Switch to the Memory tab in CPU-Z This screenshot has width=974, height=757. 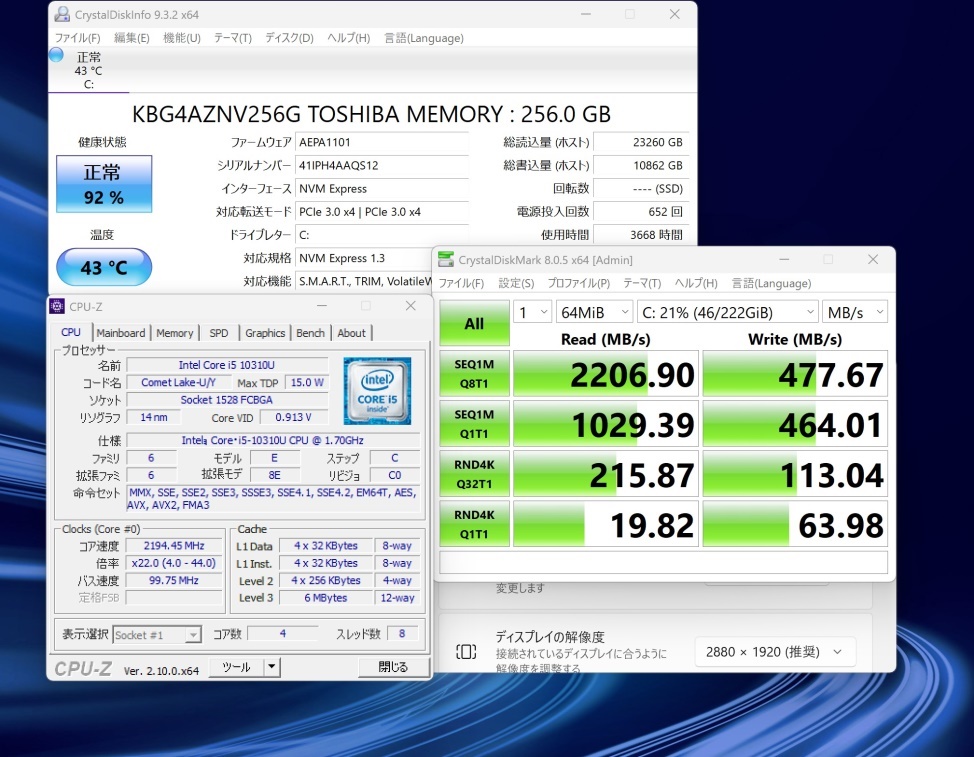(x=175, y=333)
